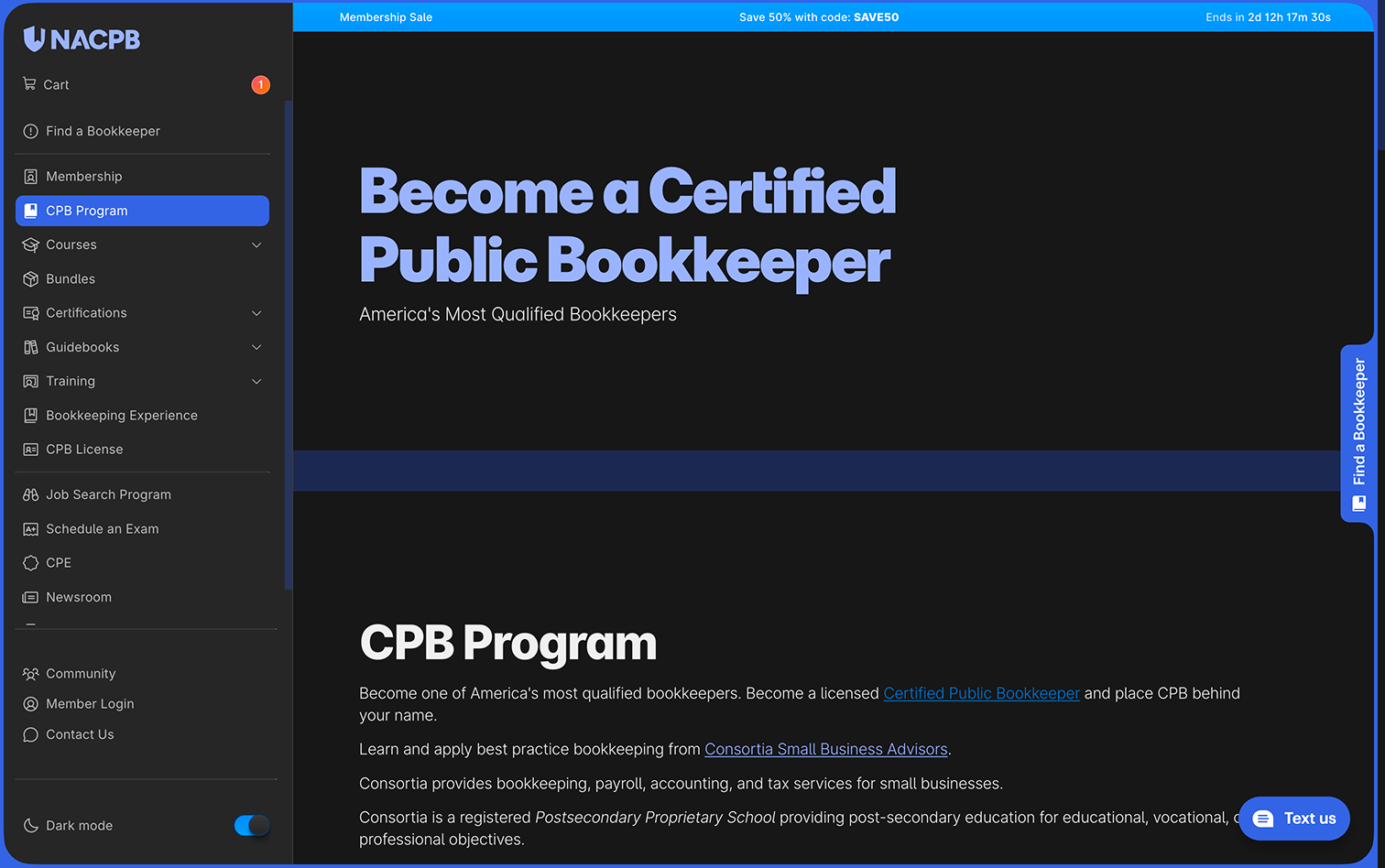The image size is (1385, 868).
Task: Click the sidebar vertical scrollbar
Action: (x=289, y=344)
